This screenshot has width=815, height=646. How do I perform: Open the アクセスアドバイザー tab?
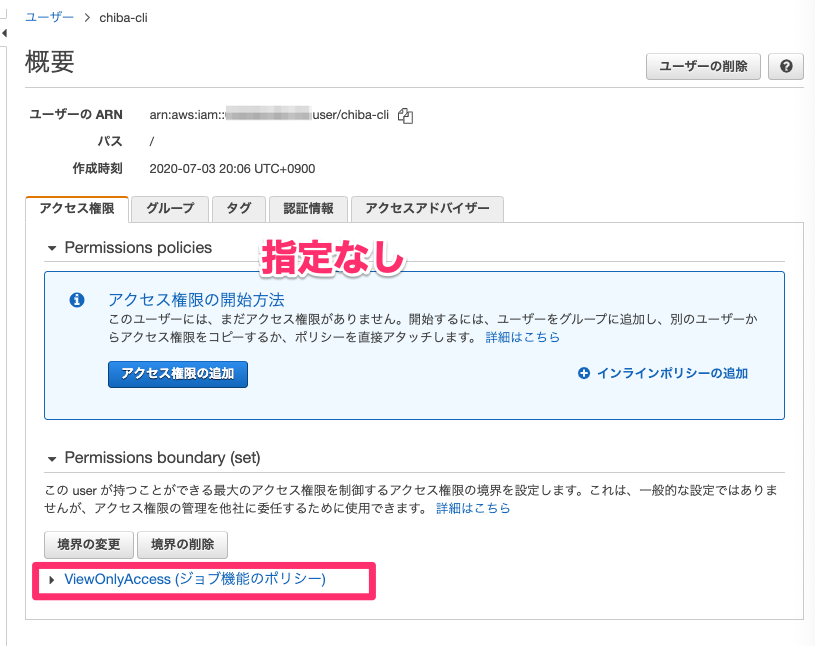point(427,209)
